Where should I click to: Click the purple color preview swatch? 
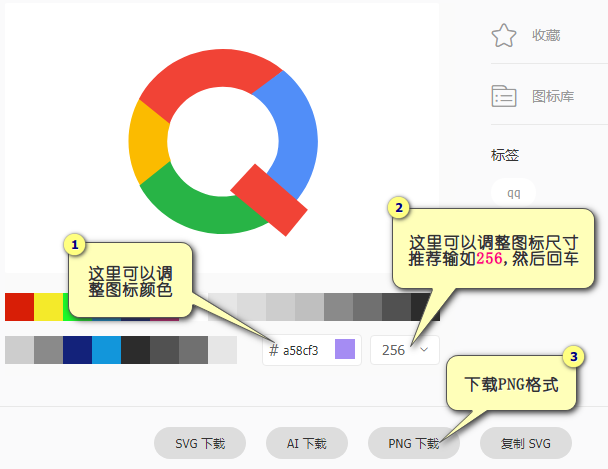pyautogui.click(x=345, y=350)
